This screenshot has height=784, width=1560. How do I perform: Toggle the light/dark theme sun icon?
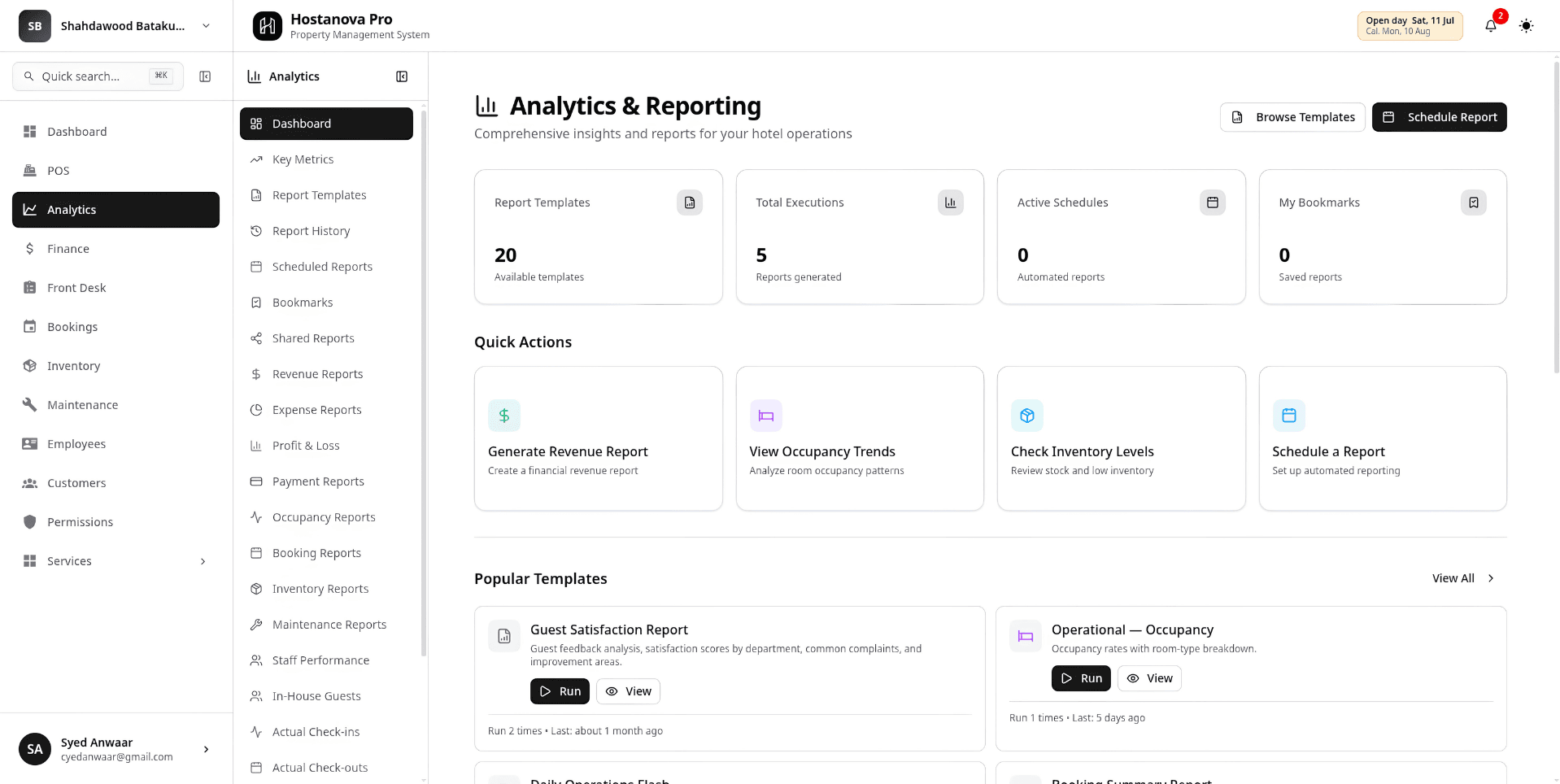[1526, 26]
